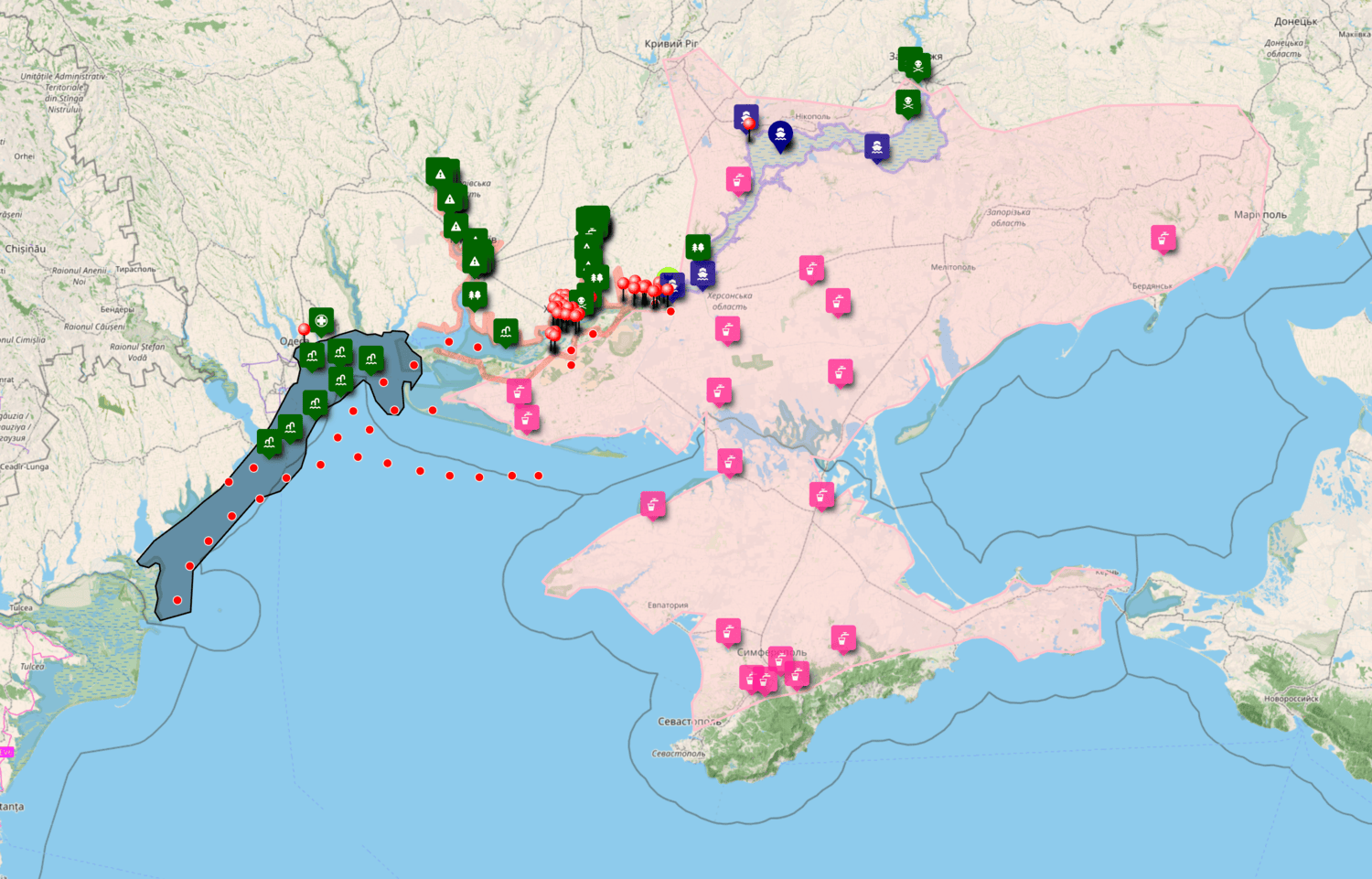Click the red pin on the ship marker west of Nikopol
Screen dimensions: 1372x879
[748, 124]
